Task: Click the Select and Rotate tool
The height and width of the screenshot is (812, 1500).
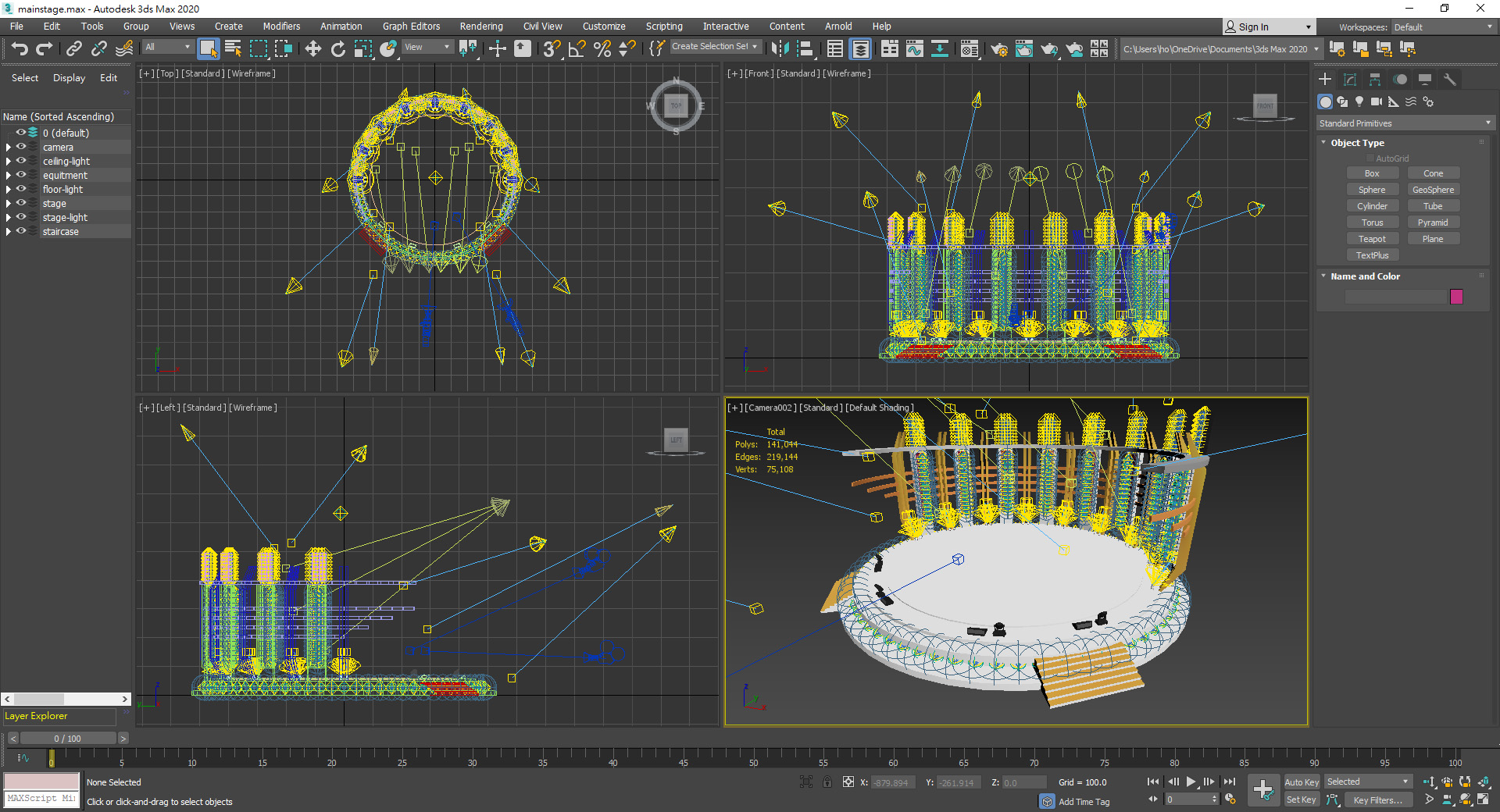Action: tap(337, 49)
